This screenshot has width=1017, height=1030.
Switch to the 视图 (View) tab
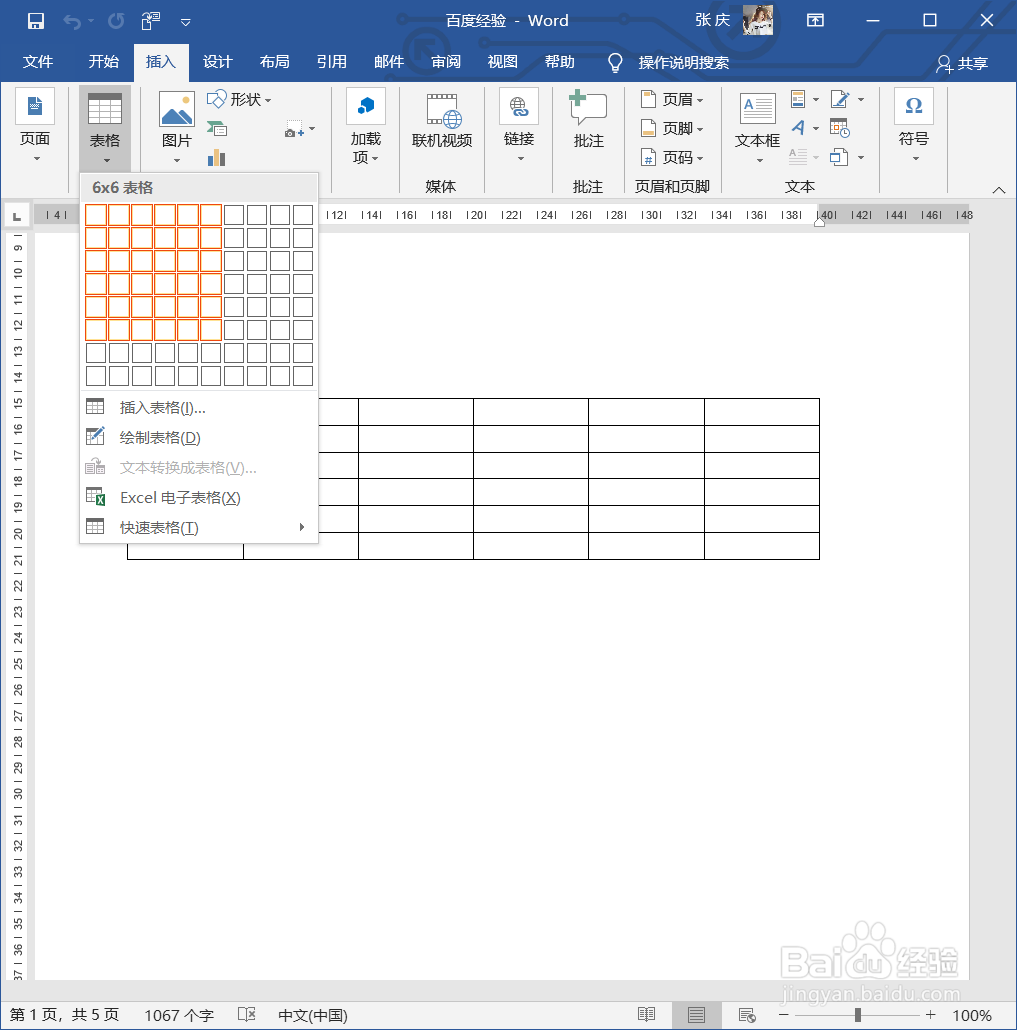(503, 62)
